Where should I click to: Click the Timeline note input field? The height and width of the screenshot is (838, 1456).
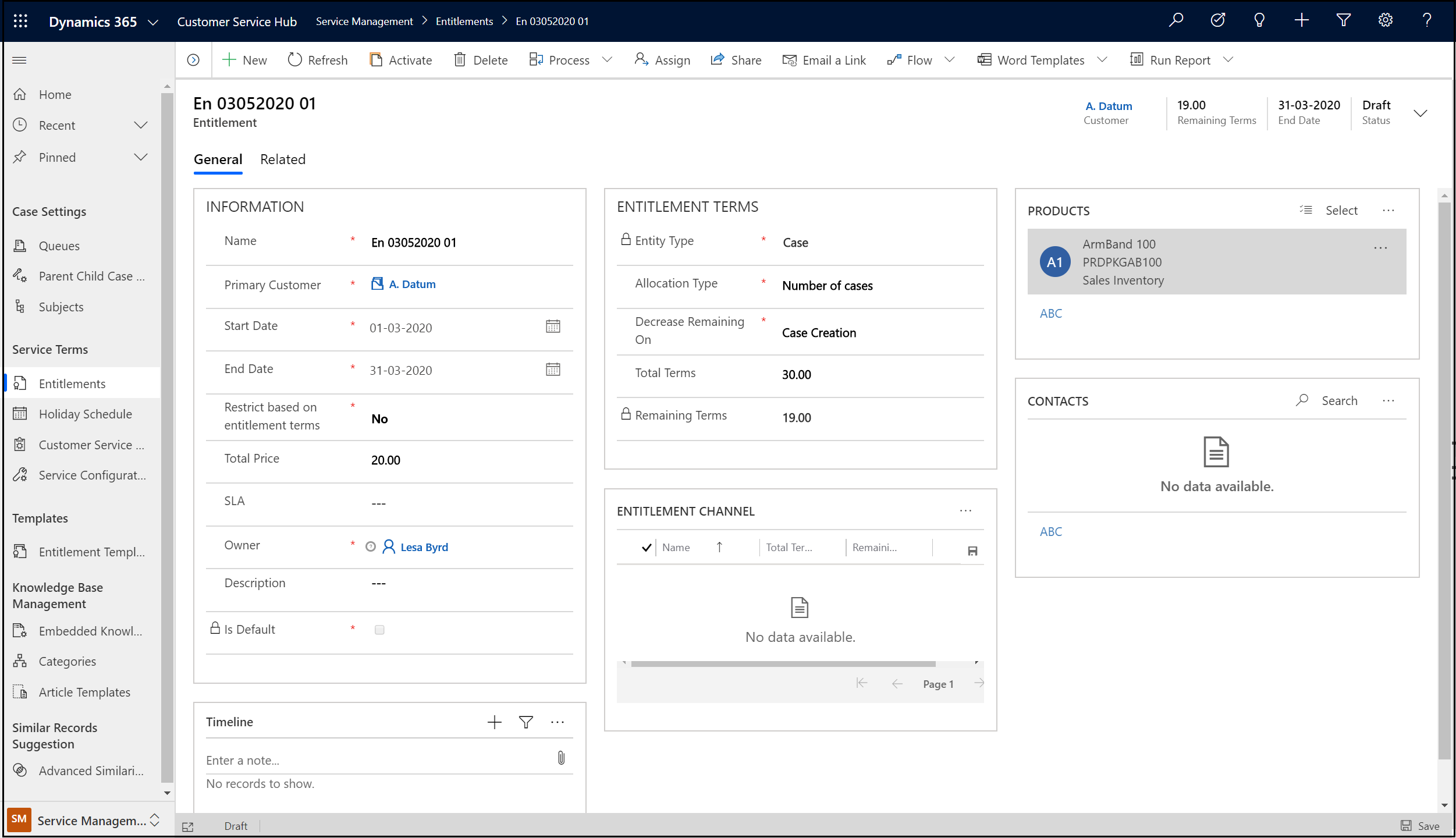[x=378, y=759]
